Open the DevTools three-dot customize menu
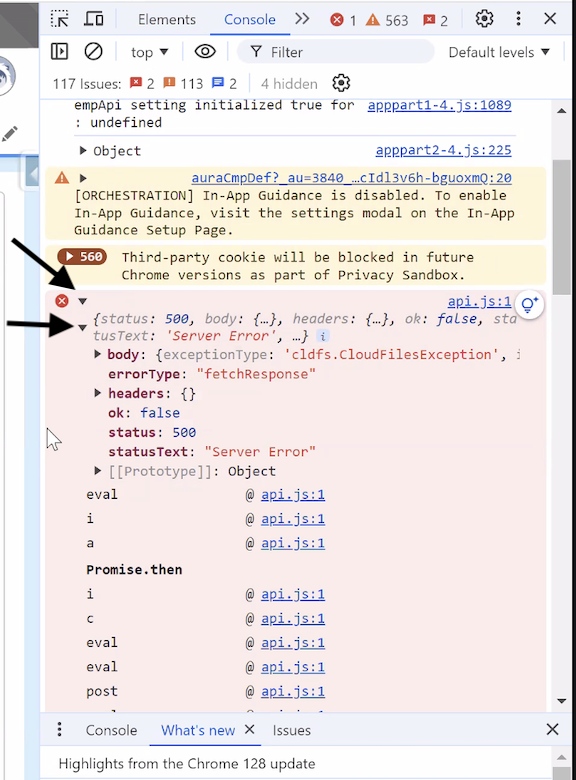 [x=518, y=19]
